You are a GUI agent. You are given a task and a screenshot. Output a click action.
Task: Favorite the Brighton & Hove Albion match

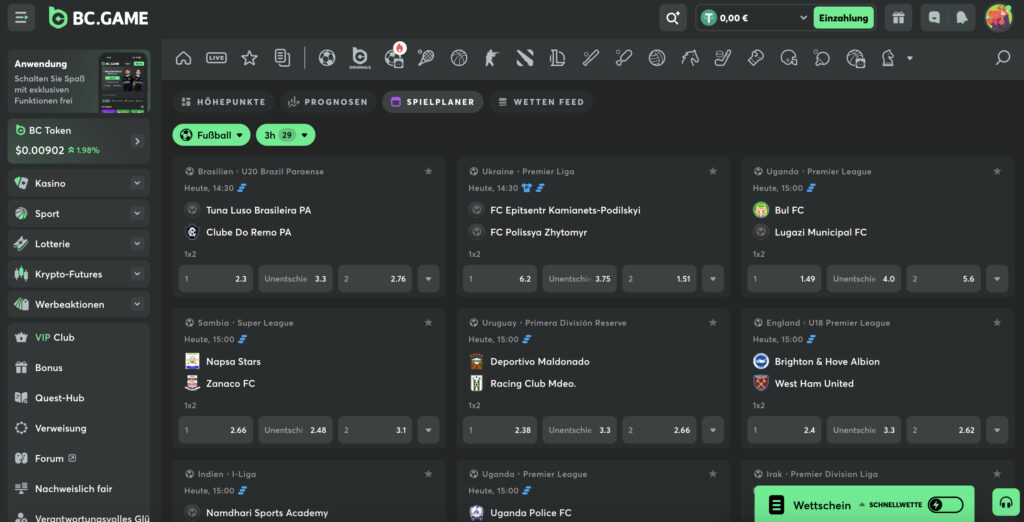(997, 323)
